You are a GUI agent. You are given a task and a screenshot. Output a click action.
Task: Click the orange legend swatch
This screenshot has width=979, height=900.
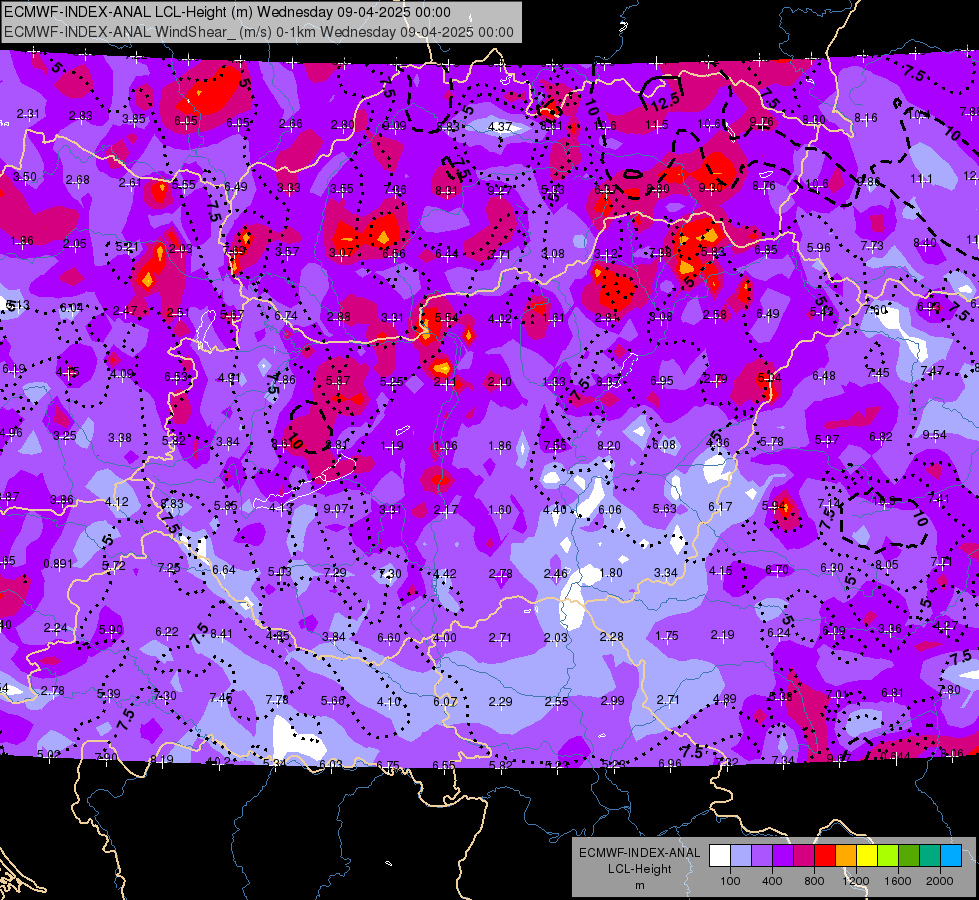(x=846, y=856)
